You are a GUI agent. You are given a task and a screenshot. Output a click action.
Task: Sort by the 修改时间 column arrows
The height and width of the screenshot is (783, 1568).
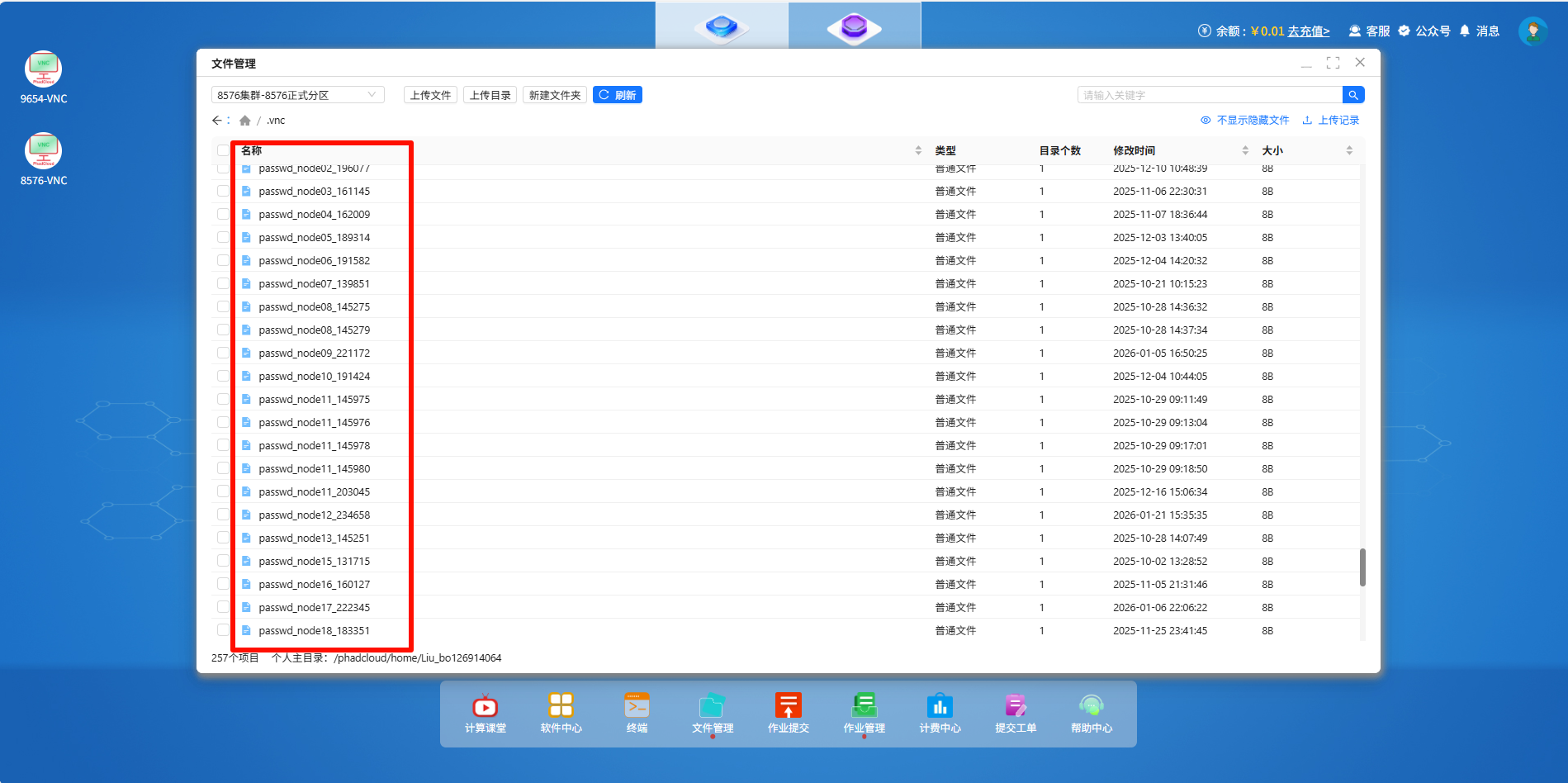point(1245,150)
